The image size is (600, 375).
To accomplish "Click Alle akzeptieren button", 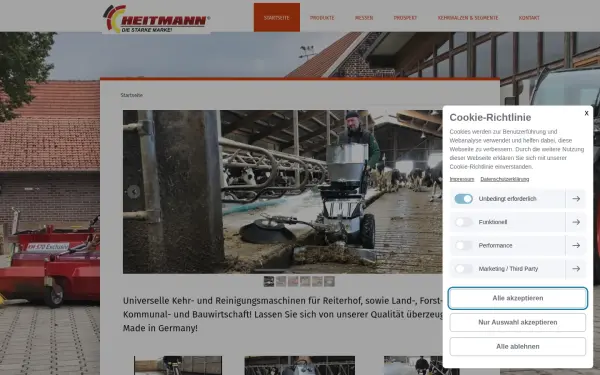I will point(517,298).
